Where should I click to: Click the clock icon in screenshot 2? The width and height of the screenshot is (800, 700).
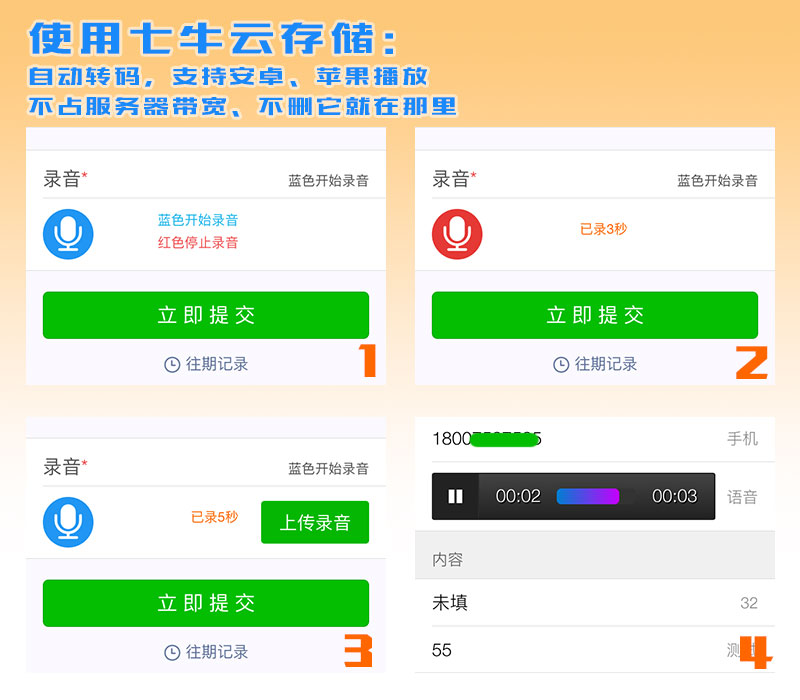(561, 365)
